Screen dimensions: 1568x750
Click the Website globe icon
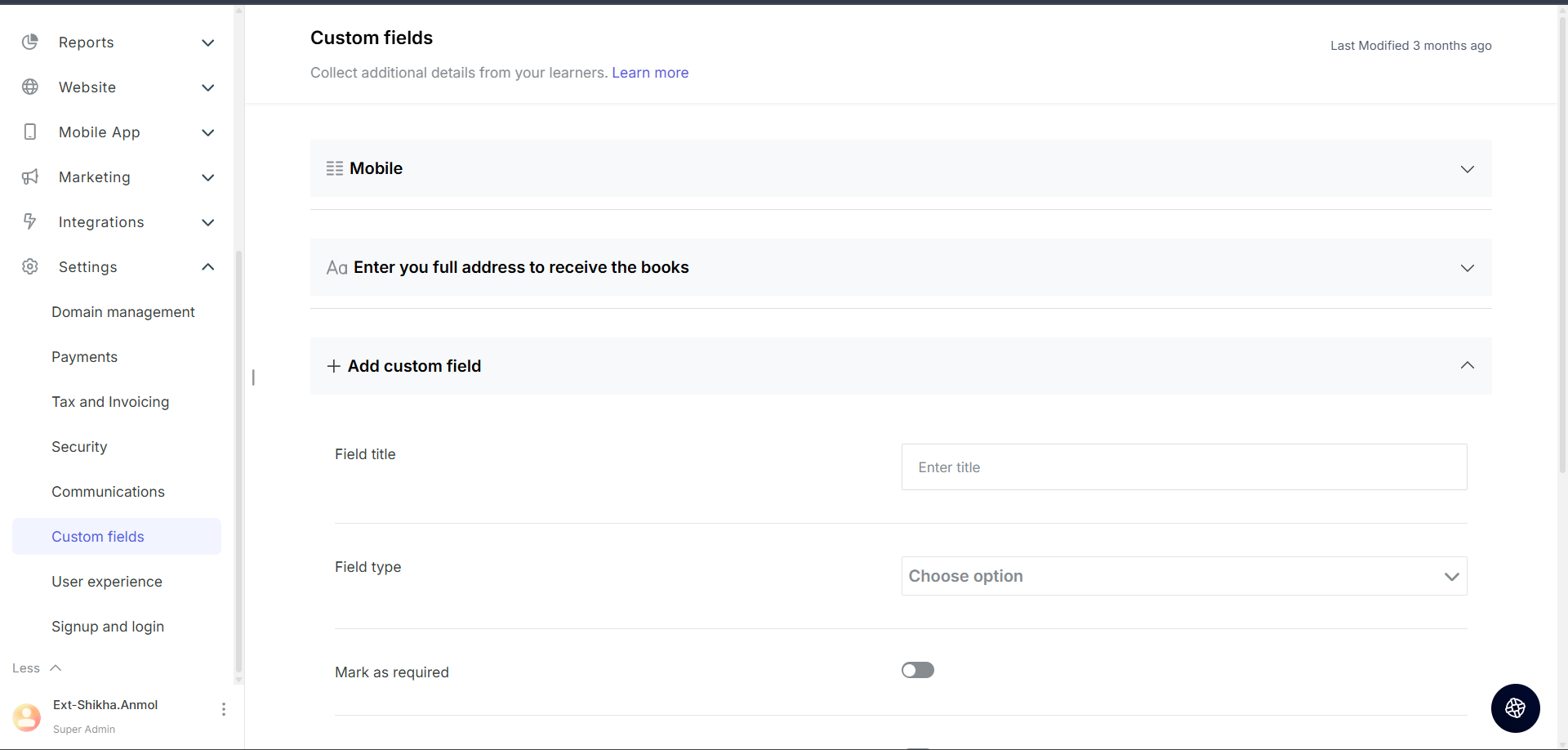[30, 87]
